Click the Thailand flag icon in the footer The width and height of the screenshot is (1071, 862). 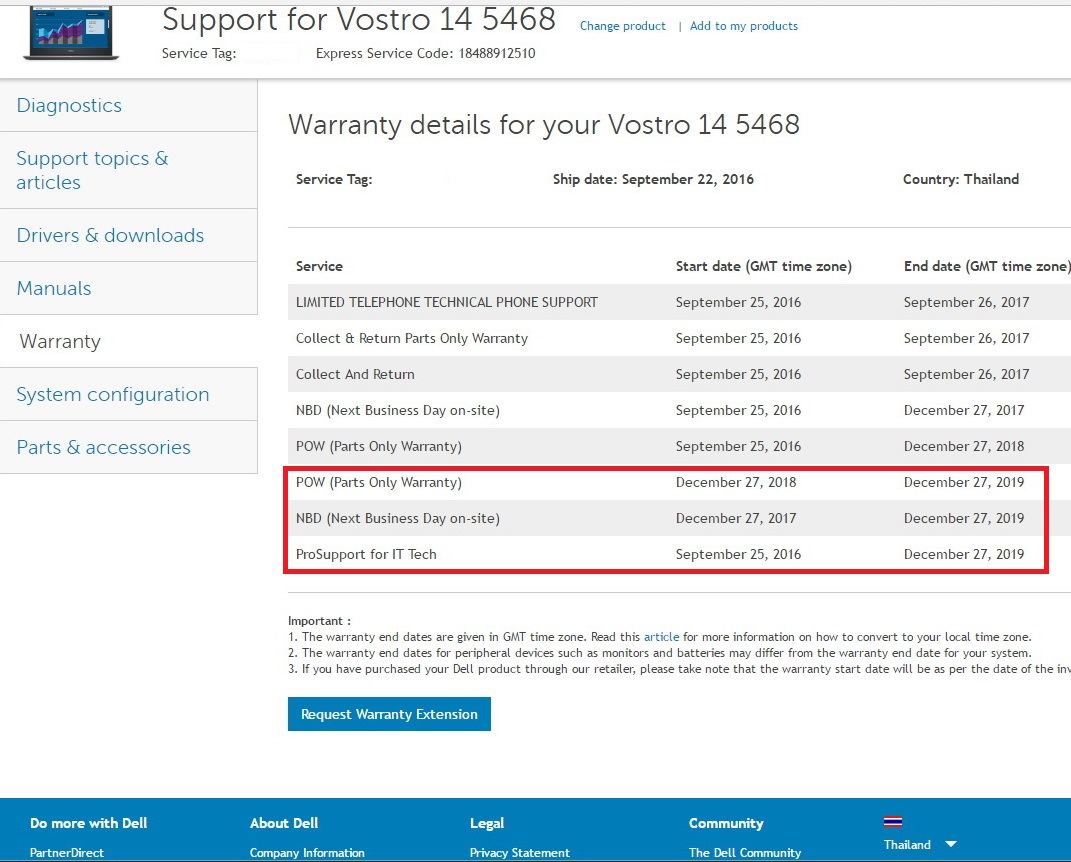(x=893, y=822)
